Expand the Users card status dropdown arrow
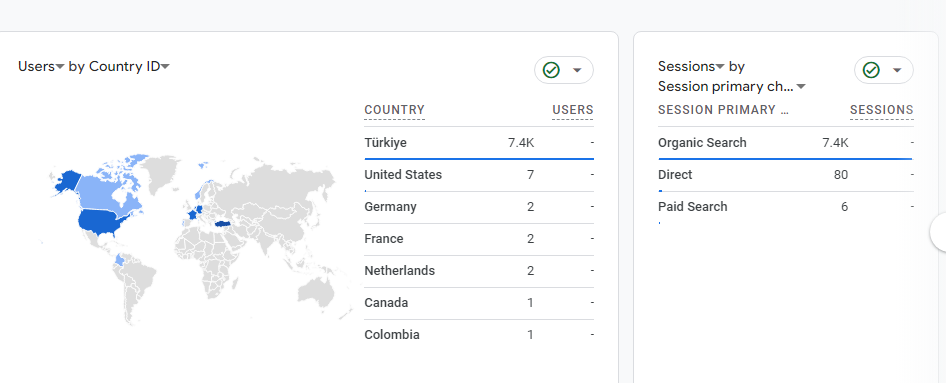Screen dimensions: 946x383 point(577,70)
